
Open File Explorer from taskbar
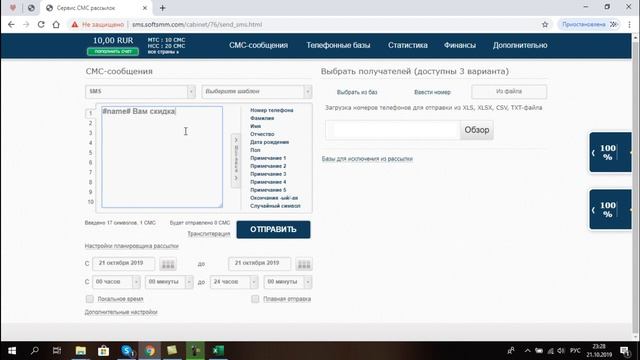[x=80, y=351]
